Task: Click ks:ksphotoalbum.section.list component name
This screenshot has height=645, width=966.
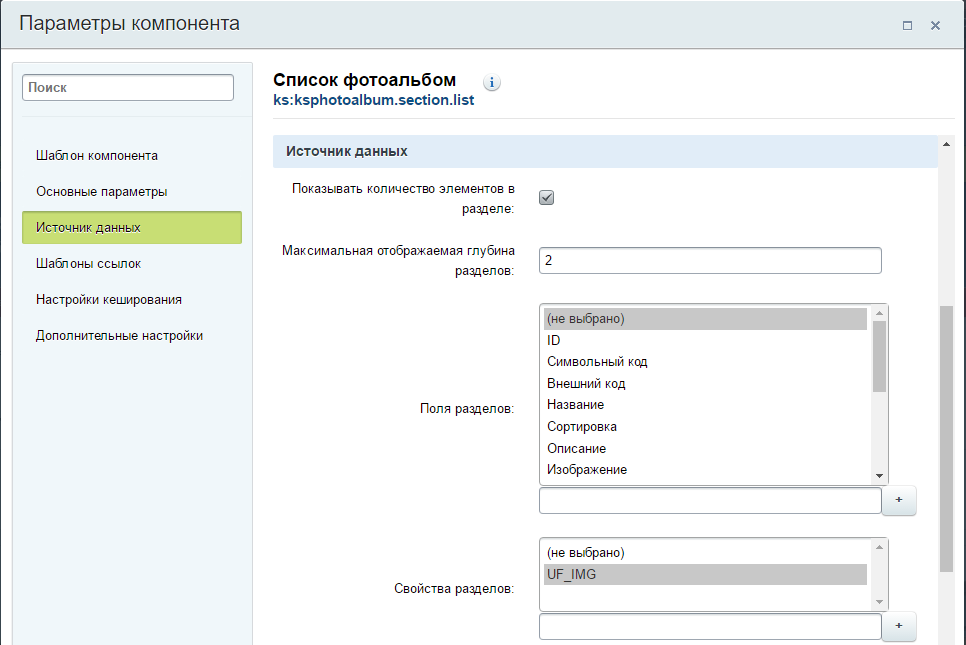Action: pyautogui.click(x=373, y=100)
